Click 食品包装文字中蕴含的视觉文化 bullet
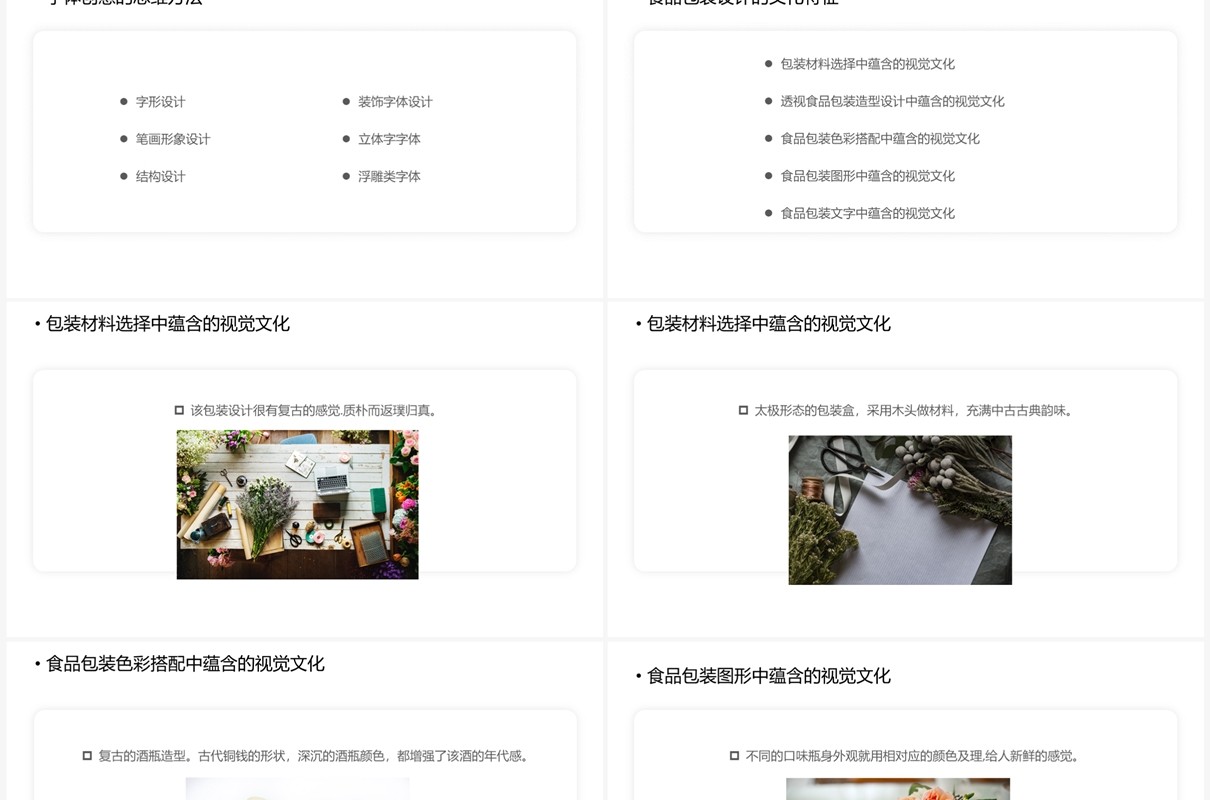The width and height of the screenshot is (1210, 800). pyautogui.click(x=867, y=213)
